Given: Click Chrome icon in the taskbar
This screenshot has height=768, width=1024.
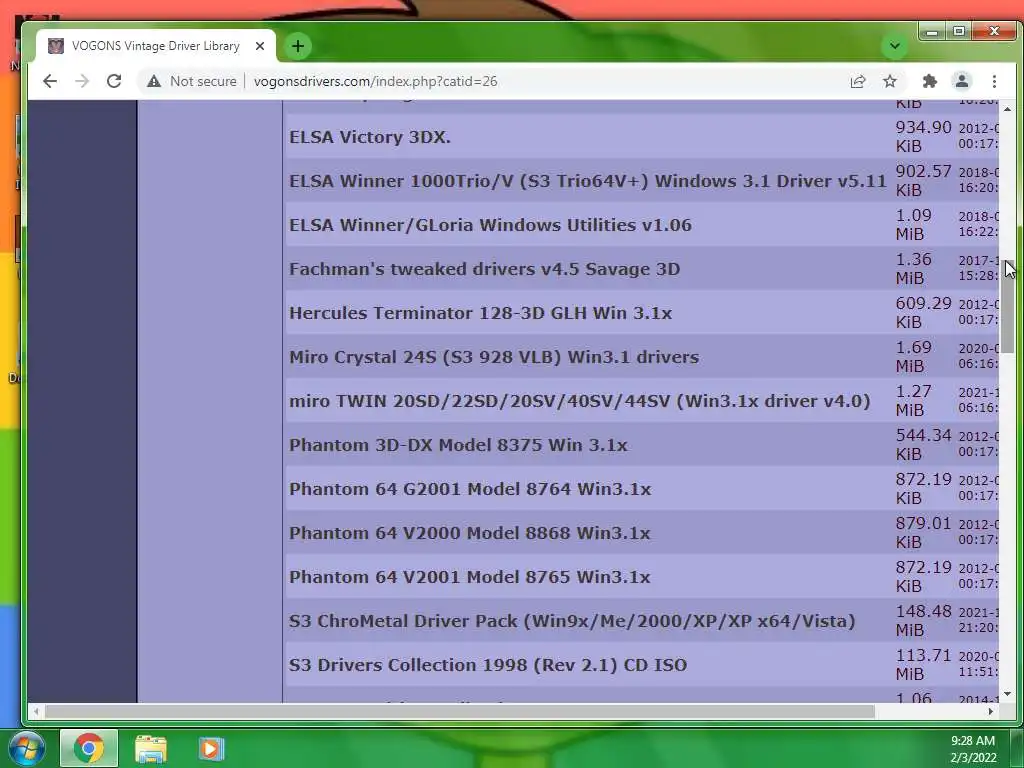Looking at the screenshot, I should 89,748.
